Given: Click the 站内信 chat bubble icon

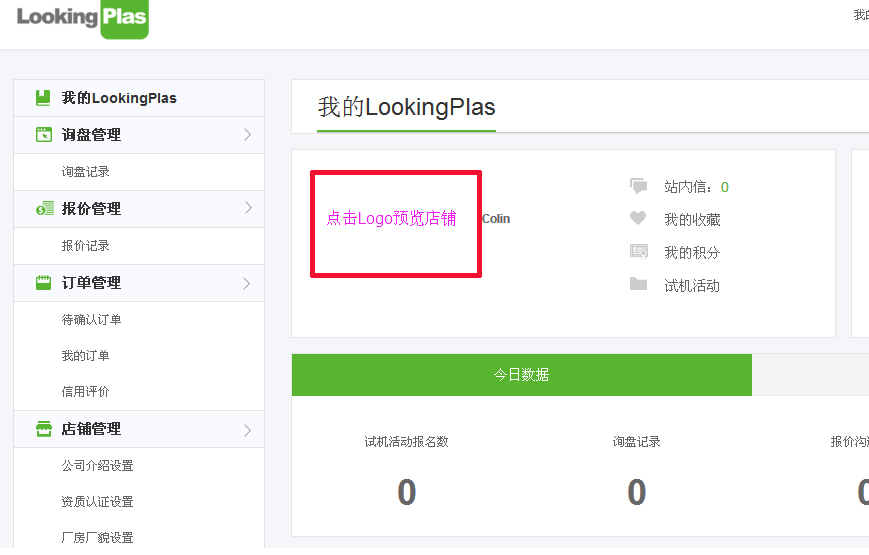Looking at the screenshot, I should (x=638, y=186).
